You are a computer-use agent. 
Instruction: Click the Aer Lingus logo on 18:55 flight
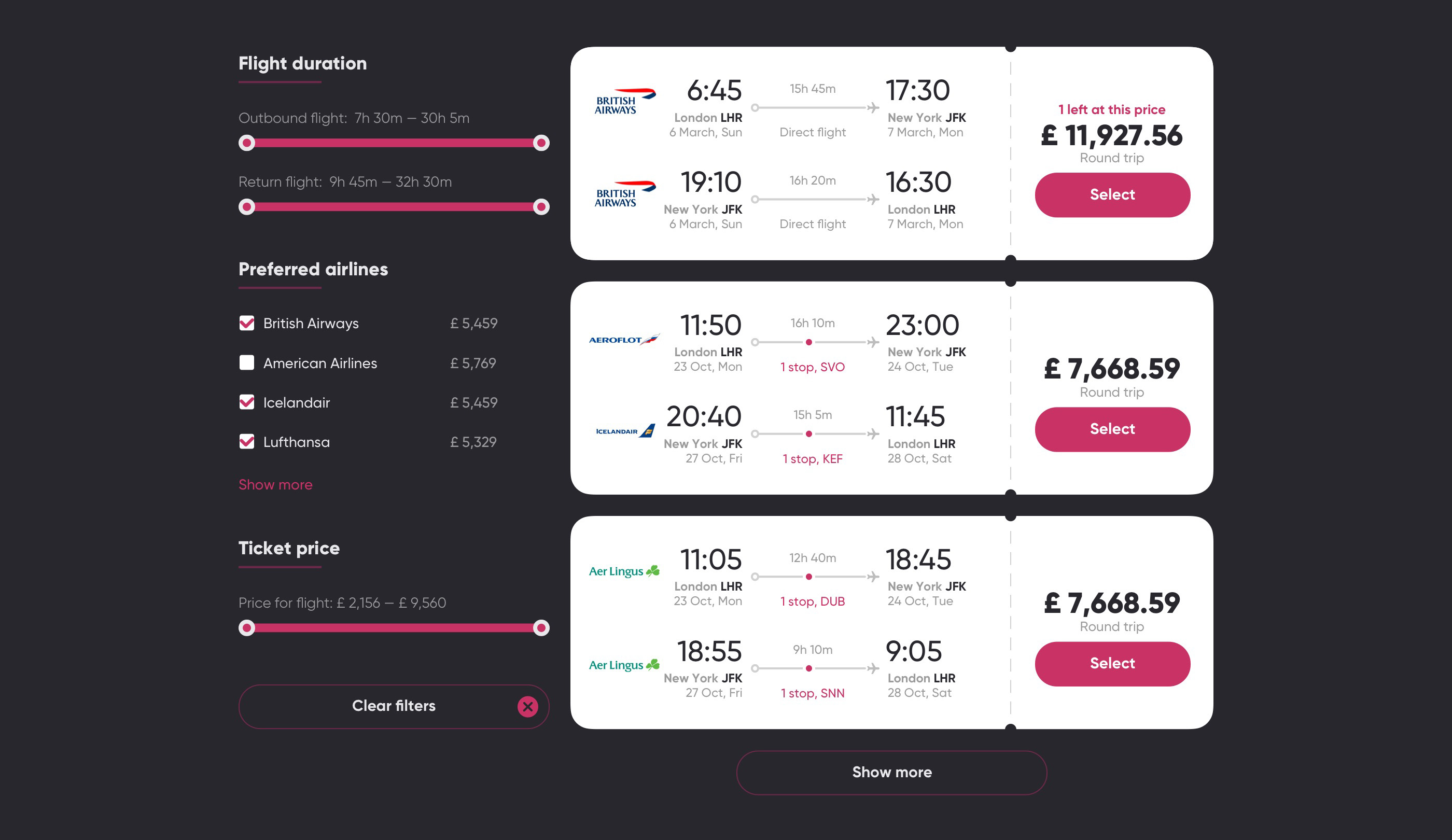coord(623,665)
